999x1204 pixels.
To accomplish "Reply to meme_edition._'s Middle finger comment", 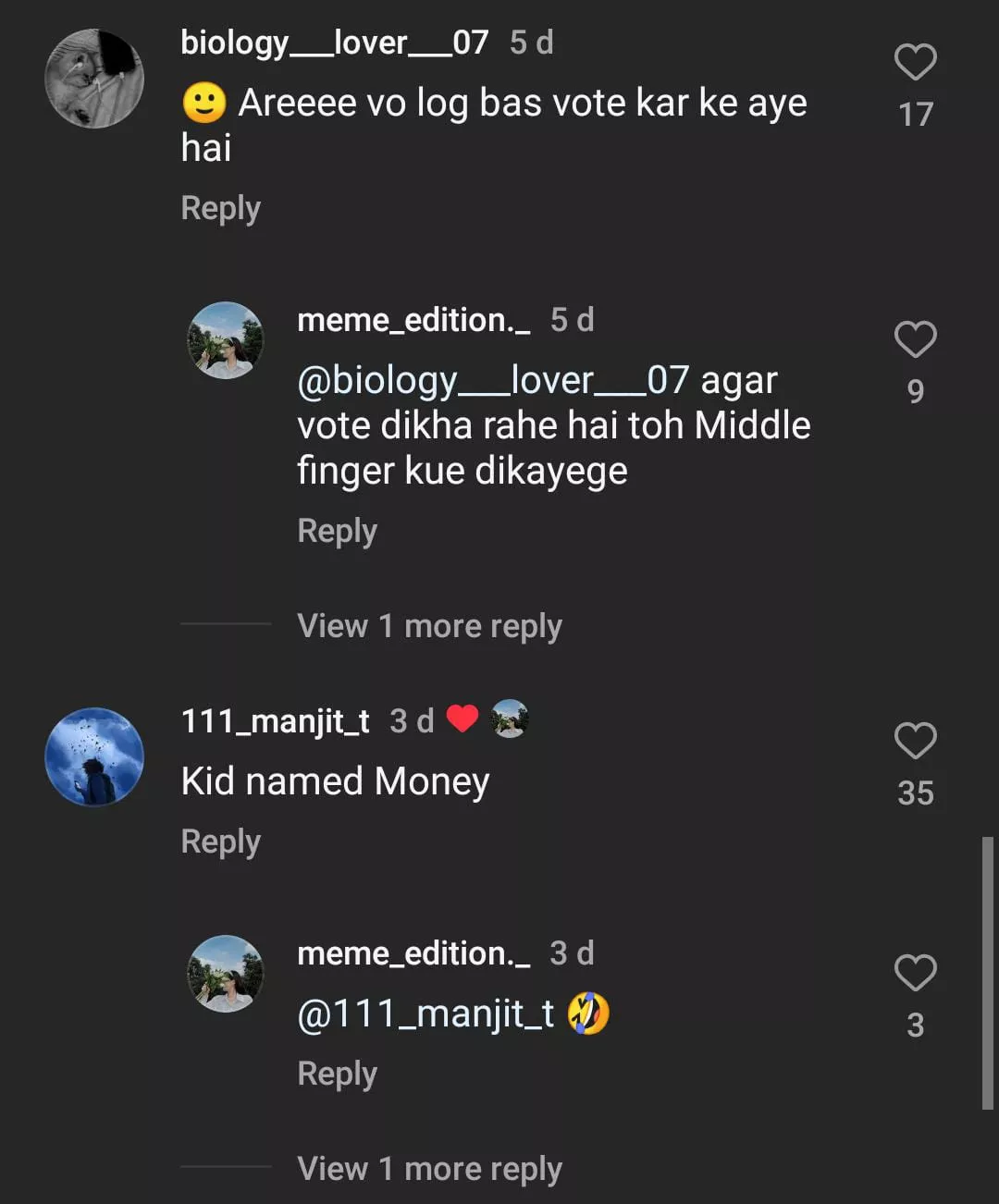I will 337,531.
